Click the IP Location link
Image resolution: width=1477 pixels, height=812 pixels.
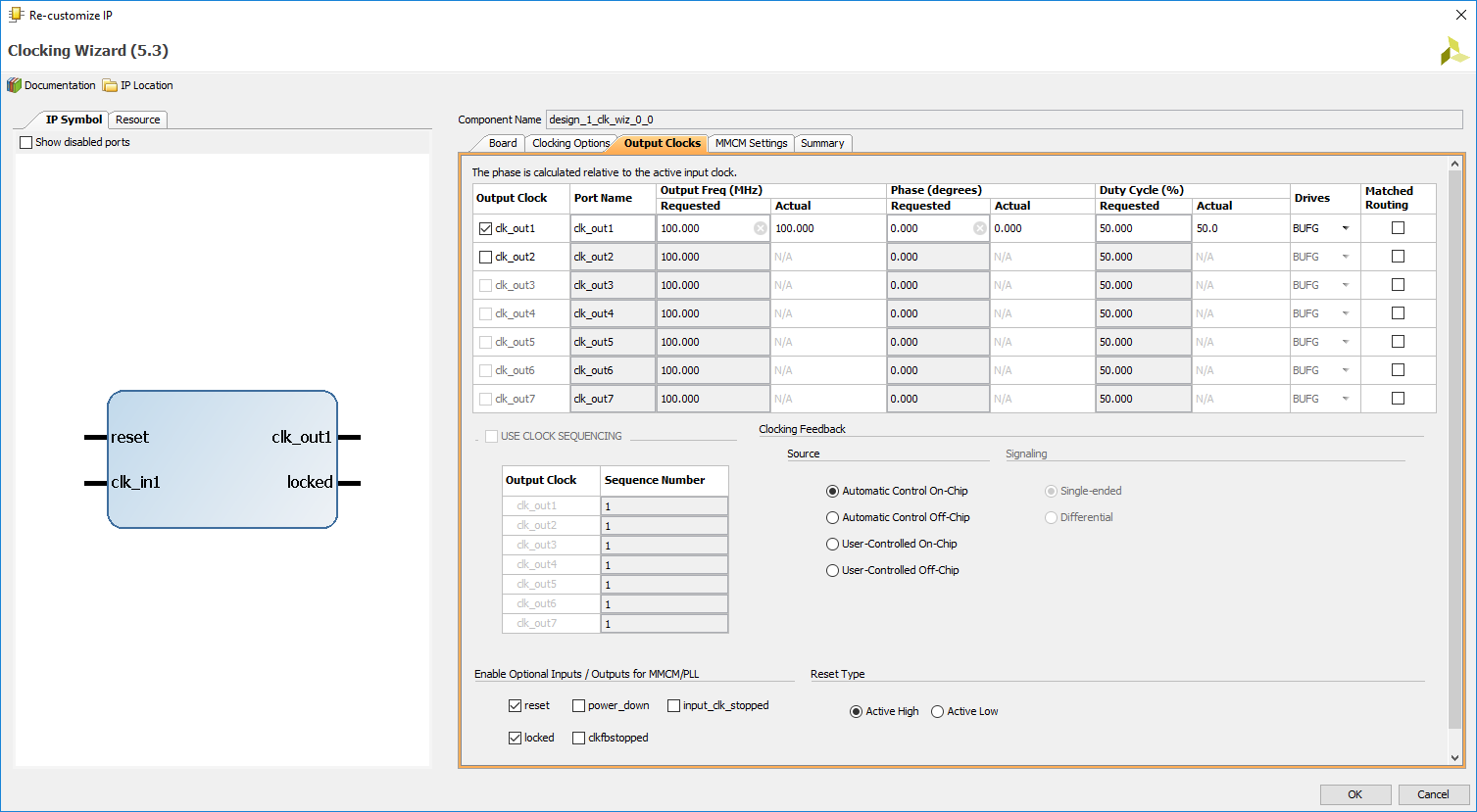(x=147, y=85)
